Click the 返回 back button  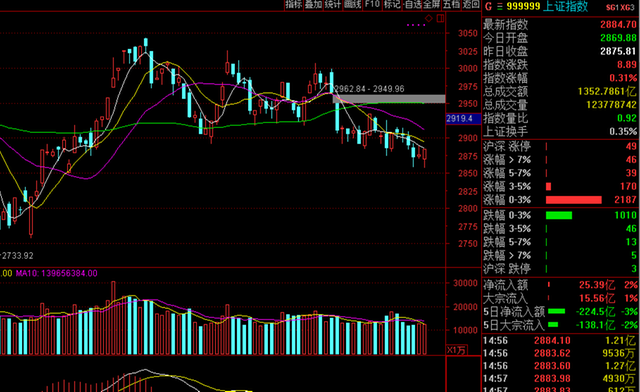(471, 4)
